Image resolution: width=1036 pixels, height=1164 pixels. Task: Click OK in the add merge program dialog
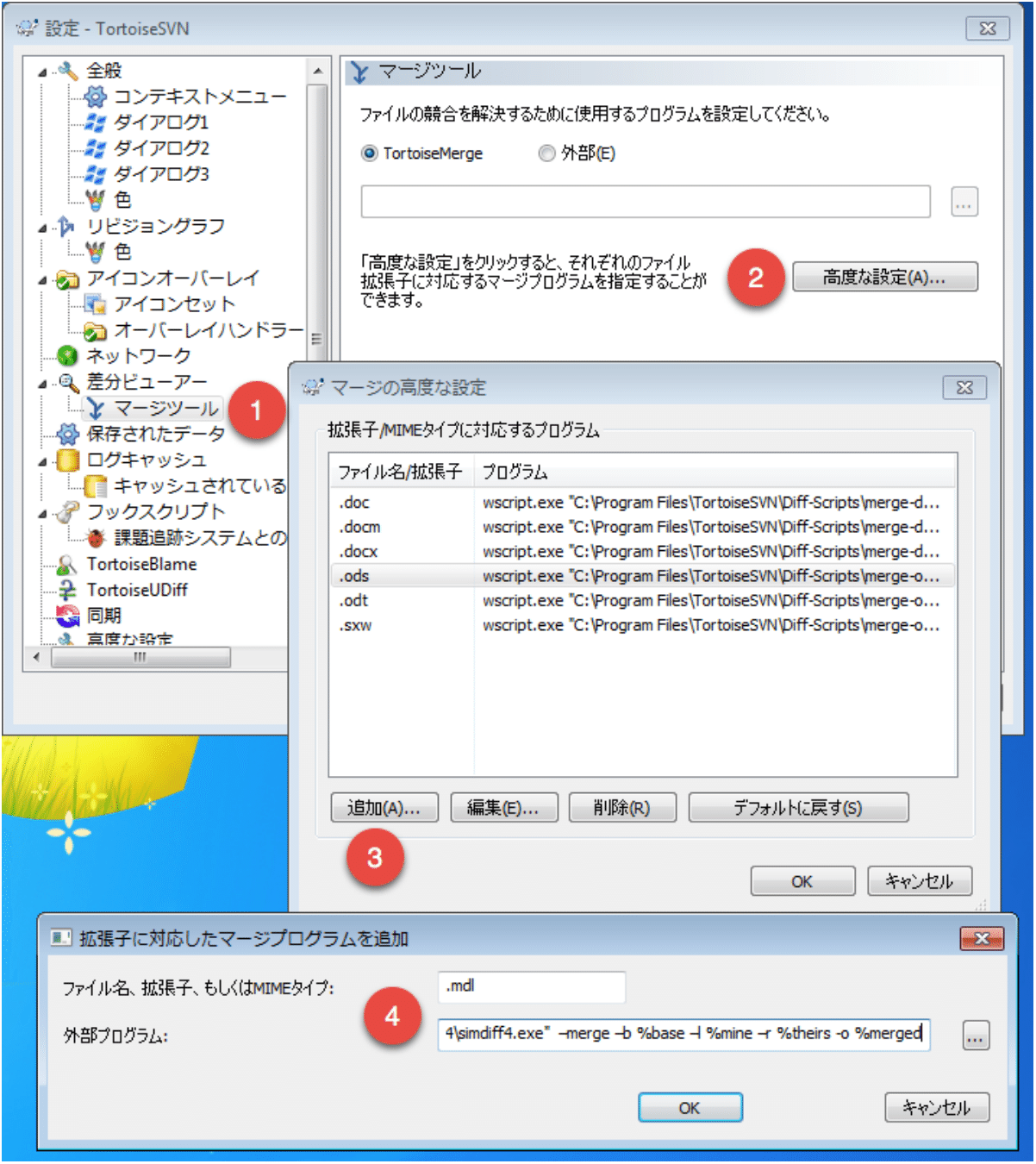pos(690,1108)
